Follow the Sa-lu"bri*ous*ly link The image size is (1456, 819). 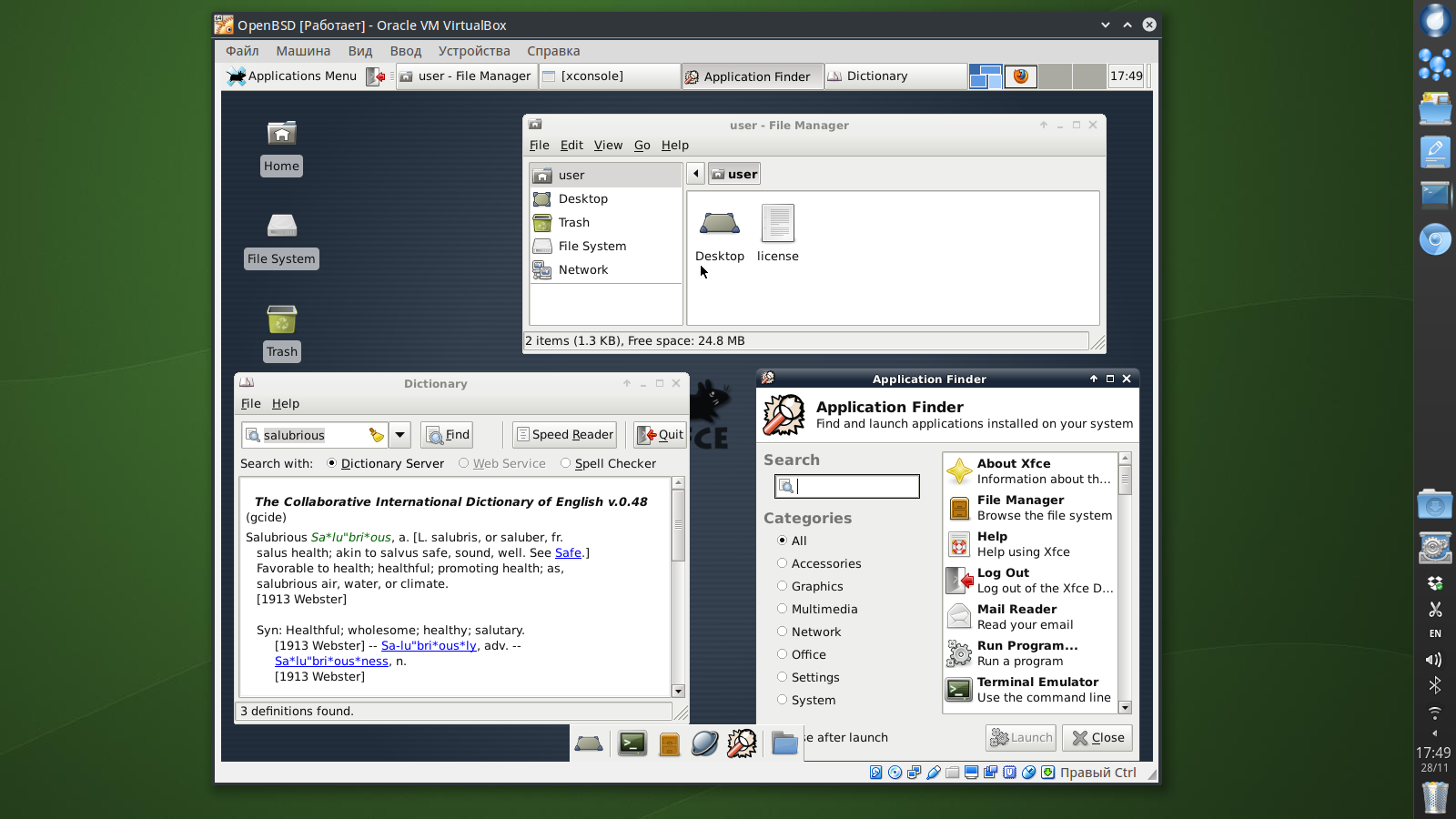coord(429,645)
